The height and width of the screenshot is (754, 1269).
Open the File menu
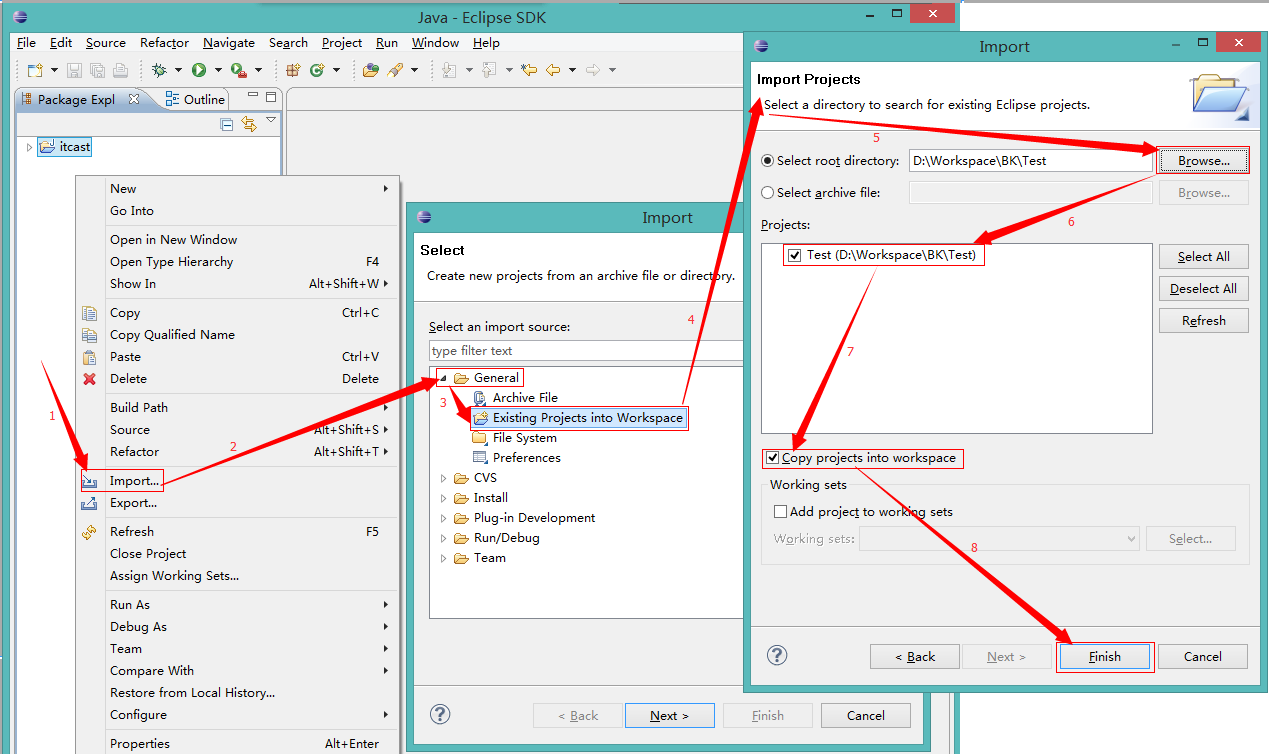tap(26, 43)
